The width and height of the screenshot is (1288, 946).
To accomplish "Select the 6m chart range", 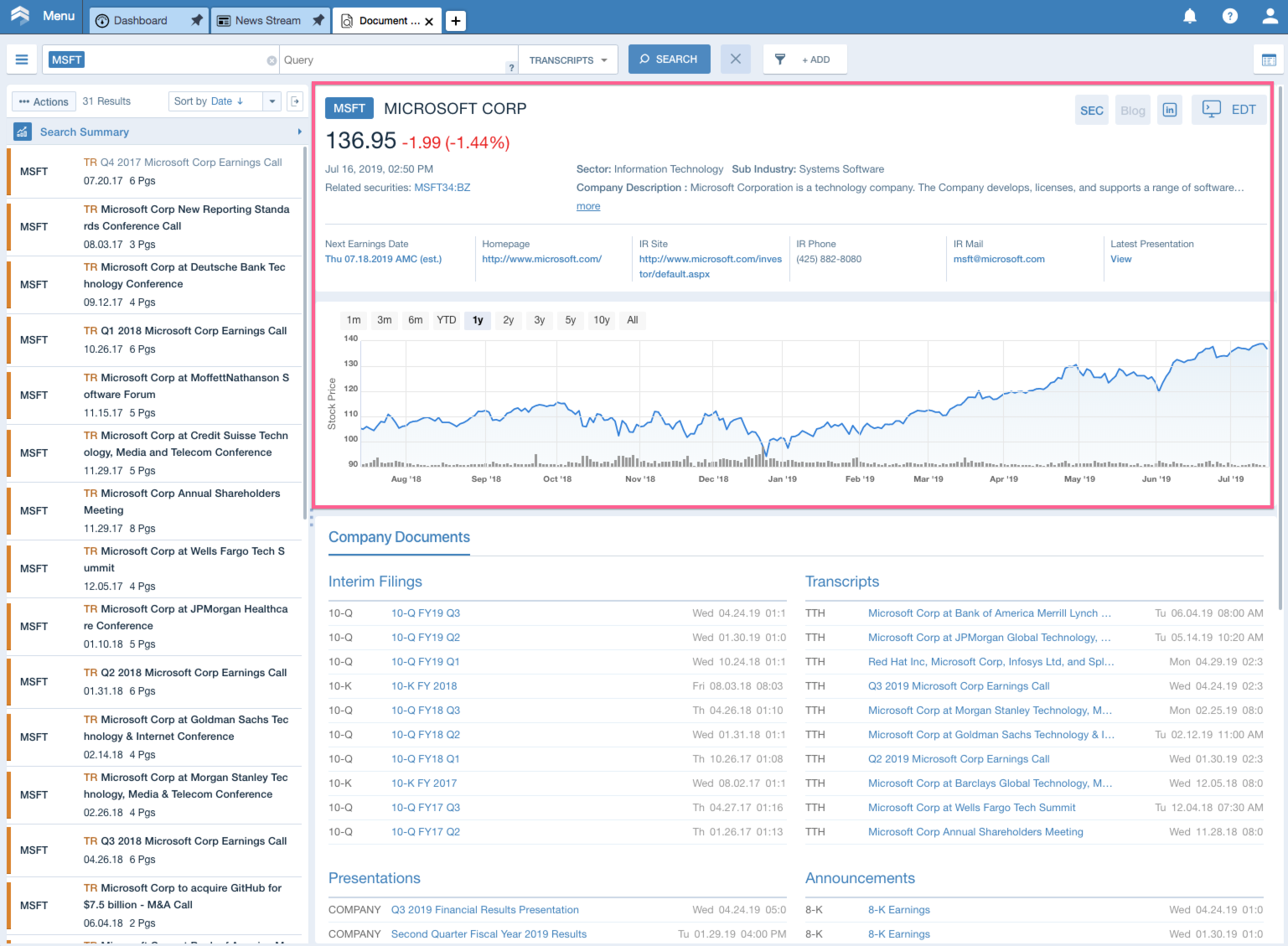I will [416, 320].
